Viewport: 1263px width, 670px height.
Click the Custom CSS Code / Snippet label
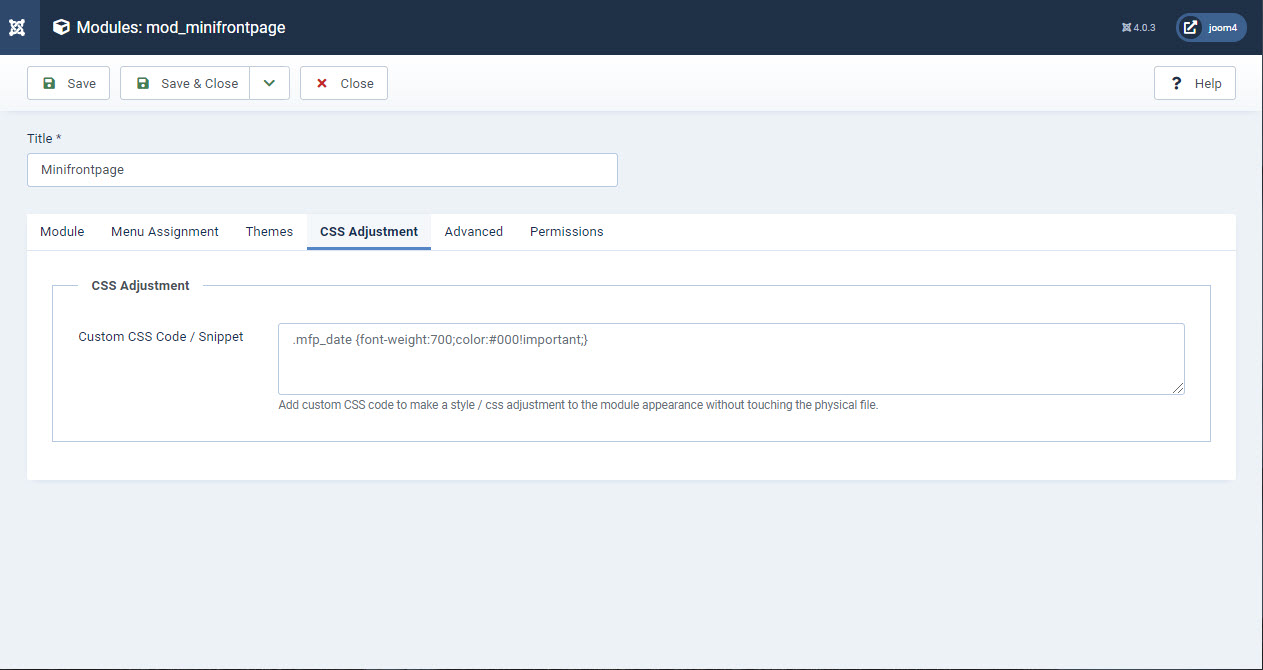(161, 337)
